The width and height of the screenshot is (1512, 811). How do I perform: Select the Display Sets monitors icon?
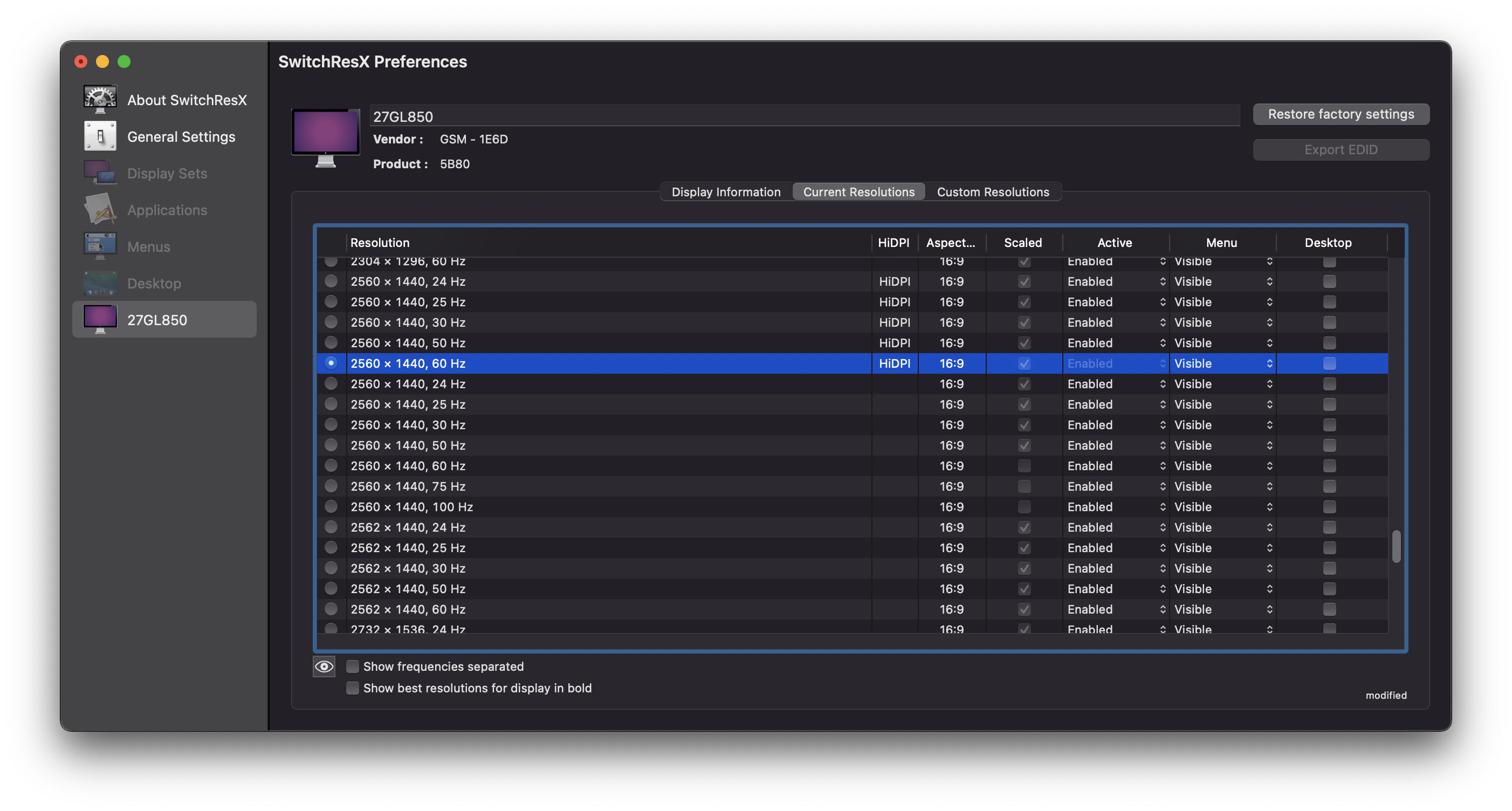click(100, 173)
